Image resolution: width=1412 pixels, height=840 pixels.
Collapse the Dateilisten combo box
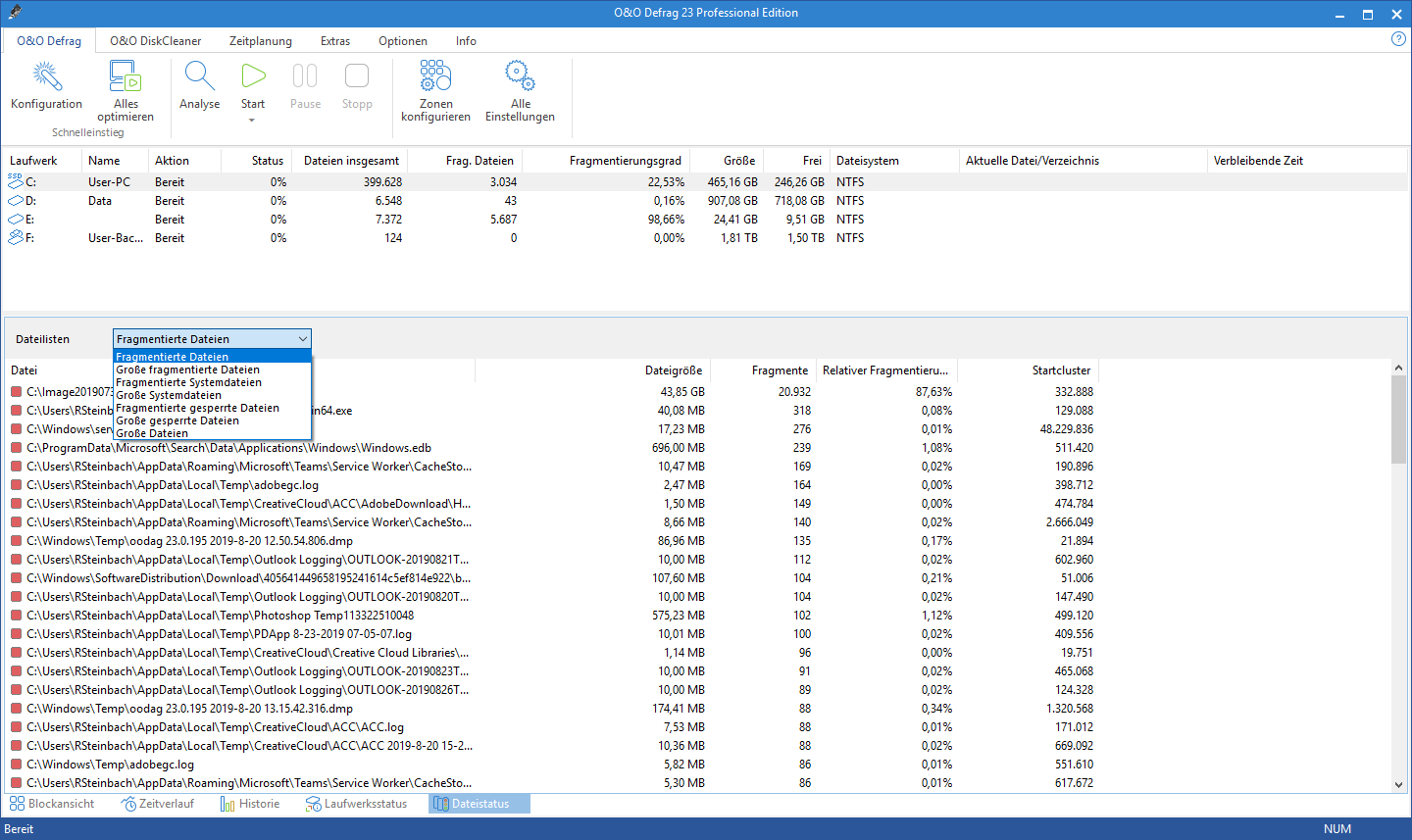click(x=303, y=339)
